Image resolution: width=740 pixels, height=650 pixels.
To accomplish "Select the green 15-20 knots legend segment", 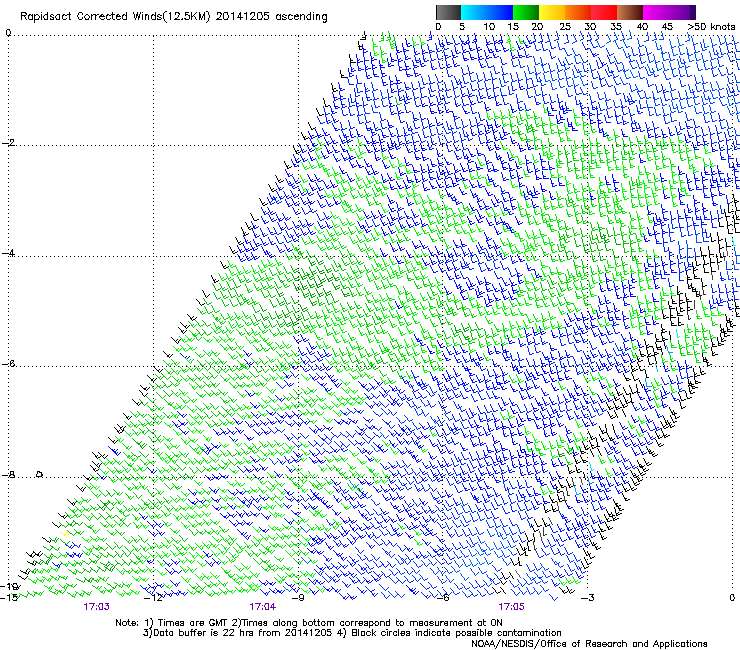I will pos(526,12).
